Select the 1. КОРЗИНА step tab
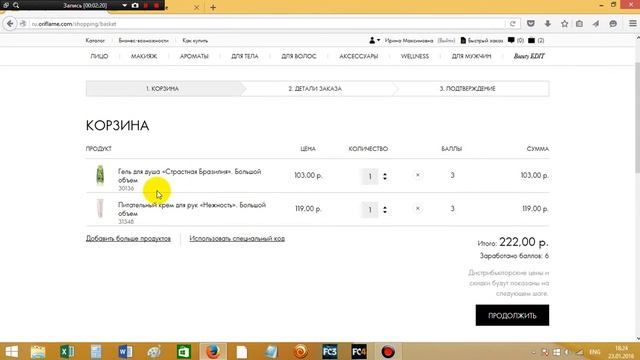 (162, 89)
